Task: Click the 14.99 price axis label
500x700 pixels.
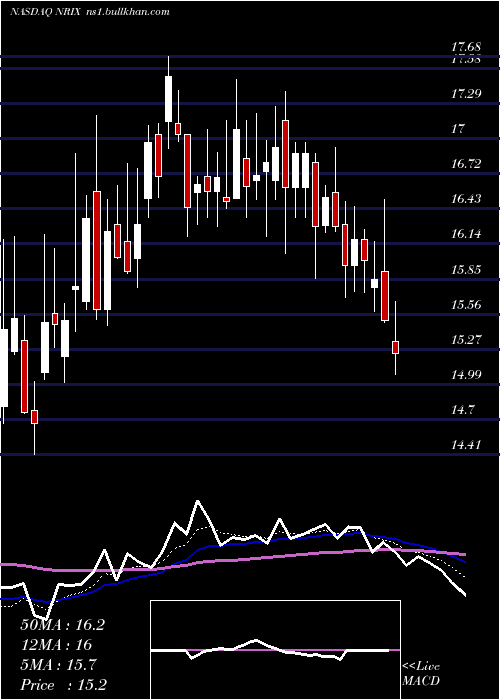Action: click(466, 375)
